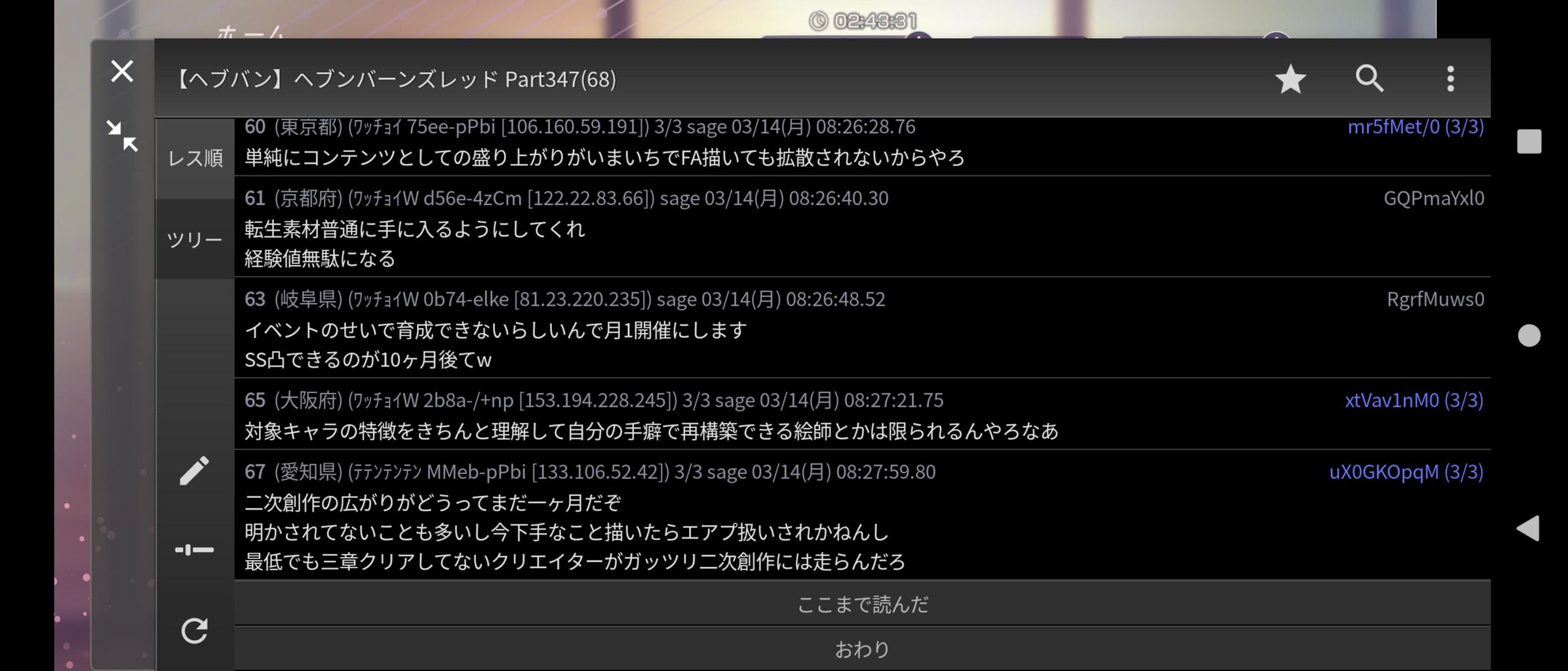The height and width of the screenshot is (671, 1568).
Task: Write a reply with the pencil icon
Action: [194, 470]
